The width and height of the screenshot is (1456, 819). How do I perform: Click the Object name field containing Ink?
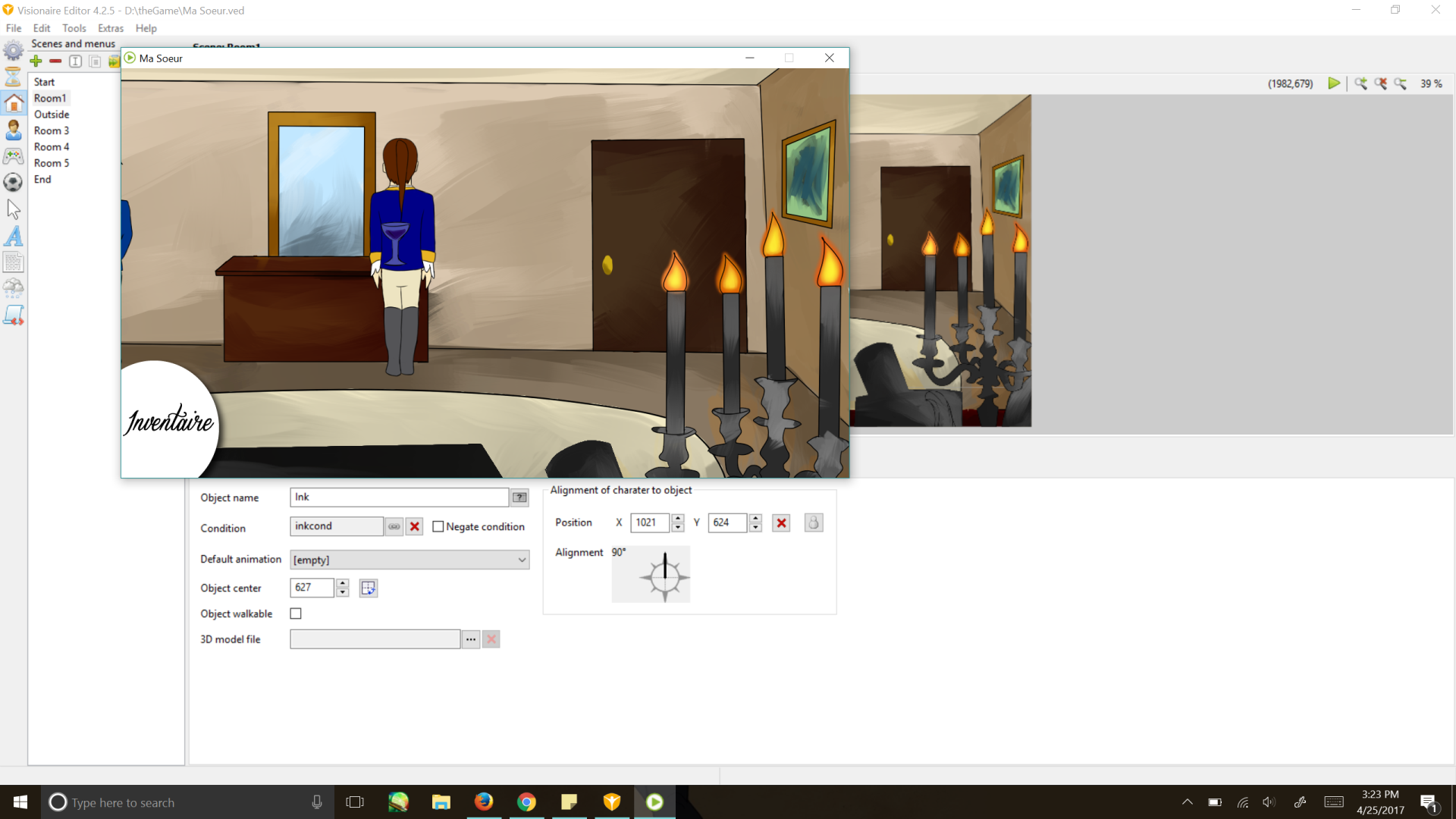point(399,497)
